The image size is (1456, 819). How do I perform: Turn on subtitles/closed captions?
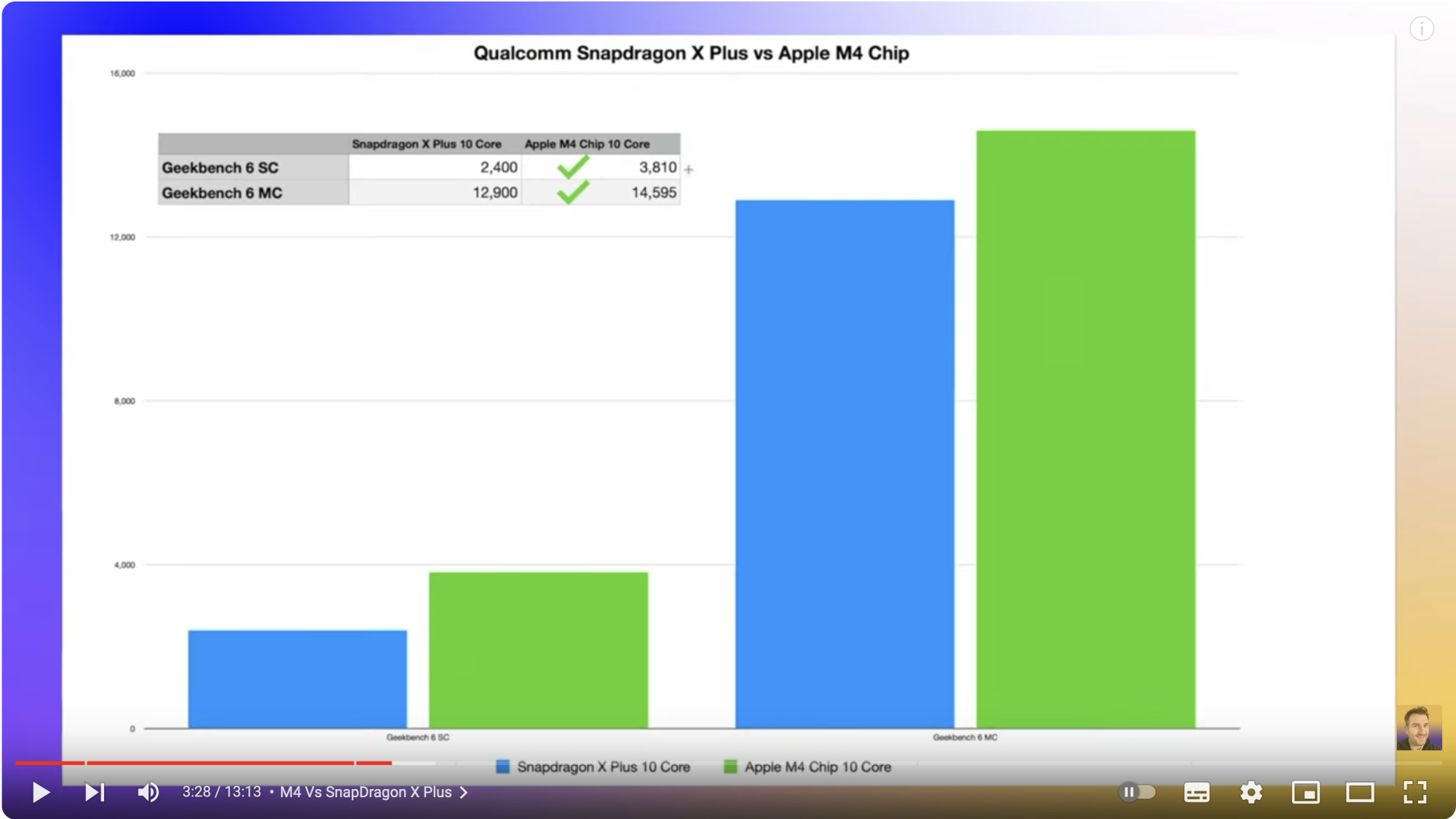(1196, 792)
